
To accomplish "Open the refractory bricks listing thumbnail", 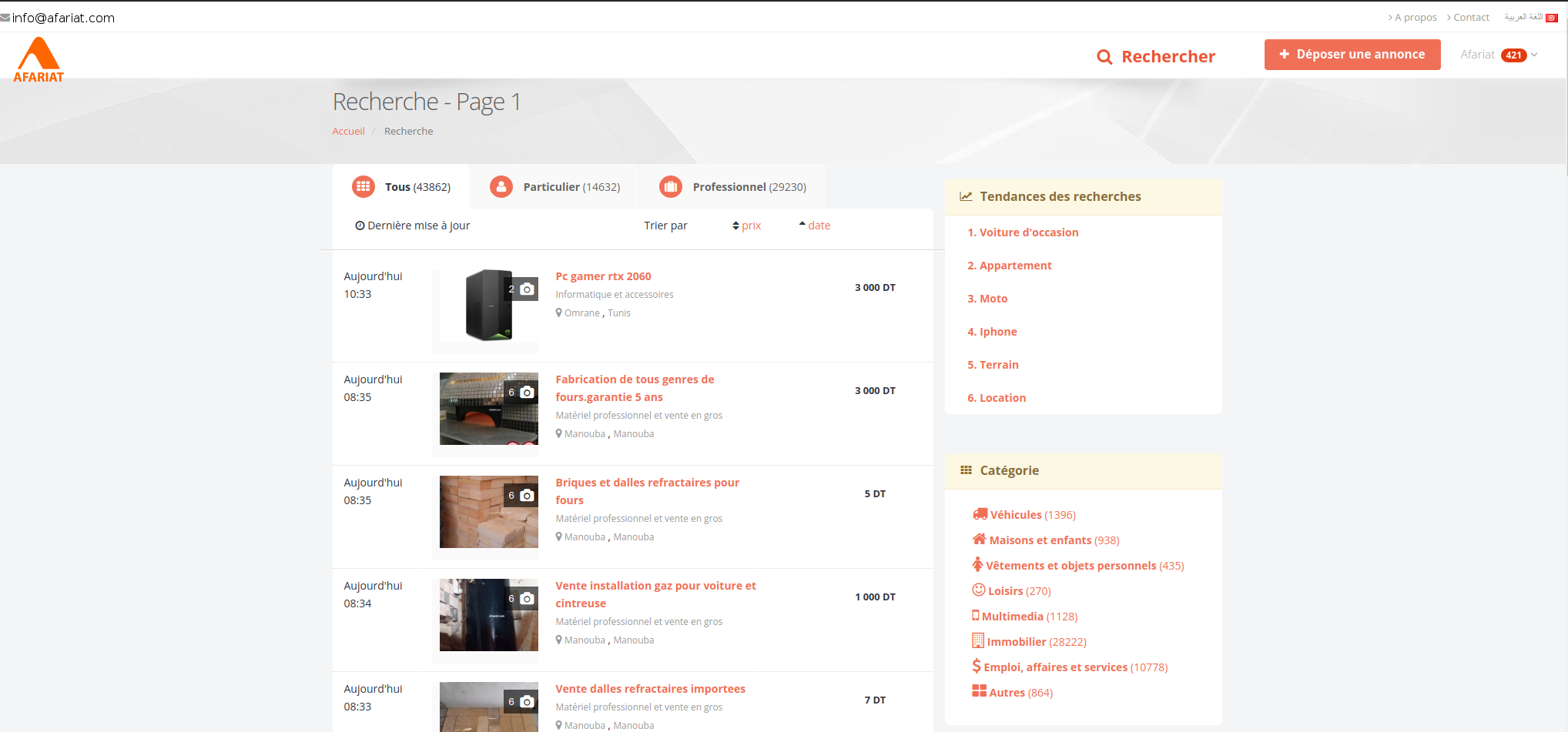I will point(488,512).
